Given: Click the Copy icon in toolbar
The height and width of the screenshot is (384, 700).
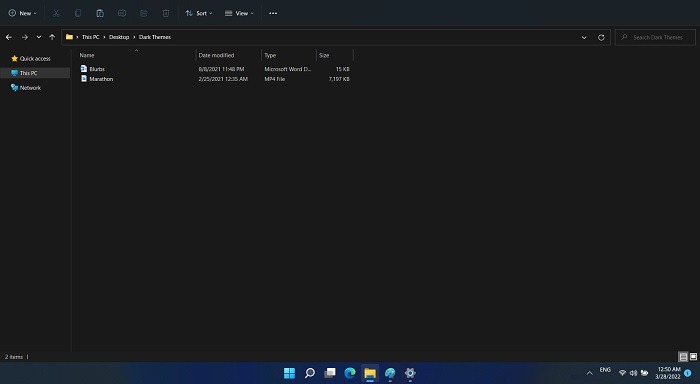Looking at the screenshot, I should coord(78,13).
